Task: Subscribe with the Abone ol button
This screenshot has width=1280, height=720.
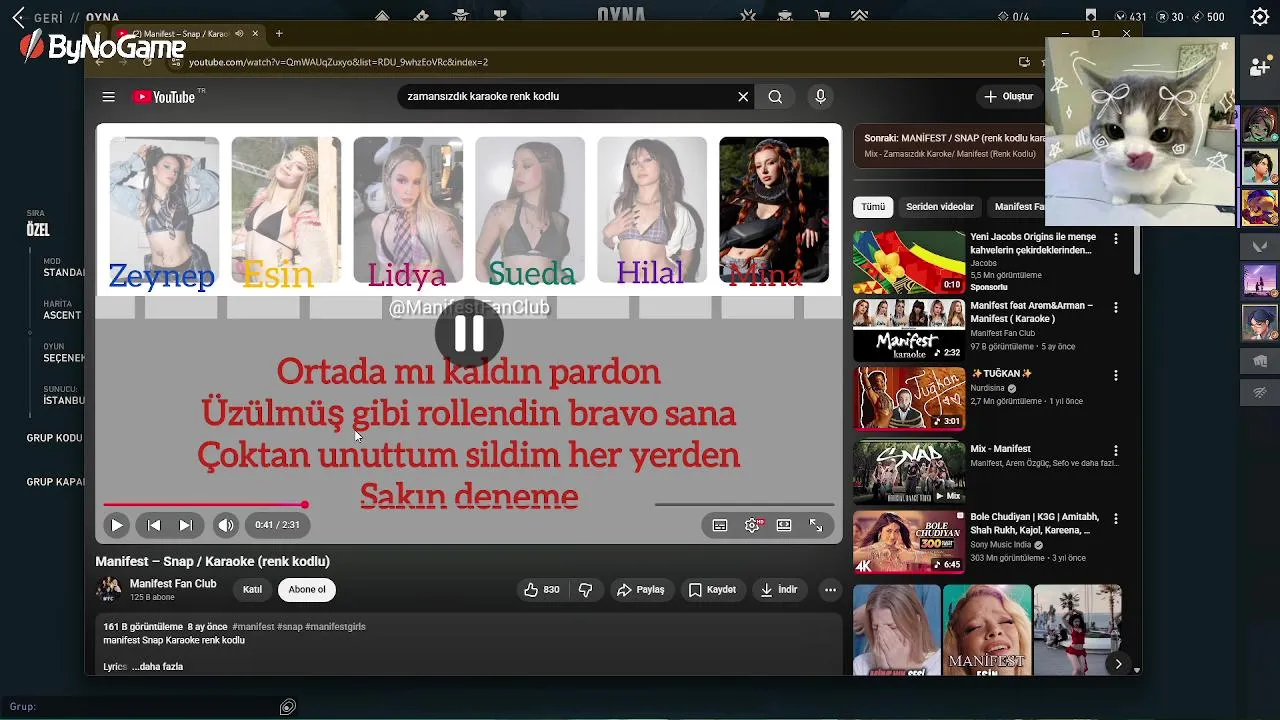Action: click(307, 590)
